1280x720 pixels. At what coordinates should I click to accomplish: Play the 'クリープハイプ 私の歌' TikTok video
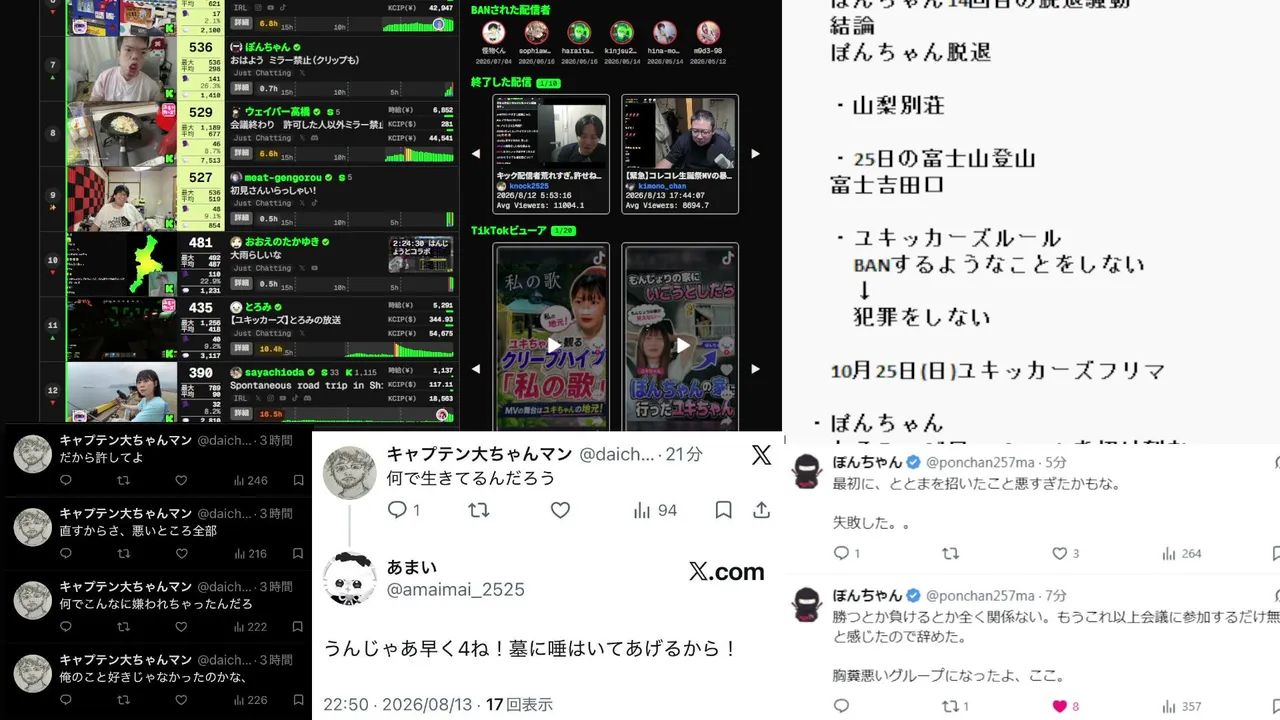coord(552,345)
